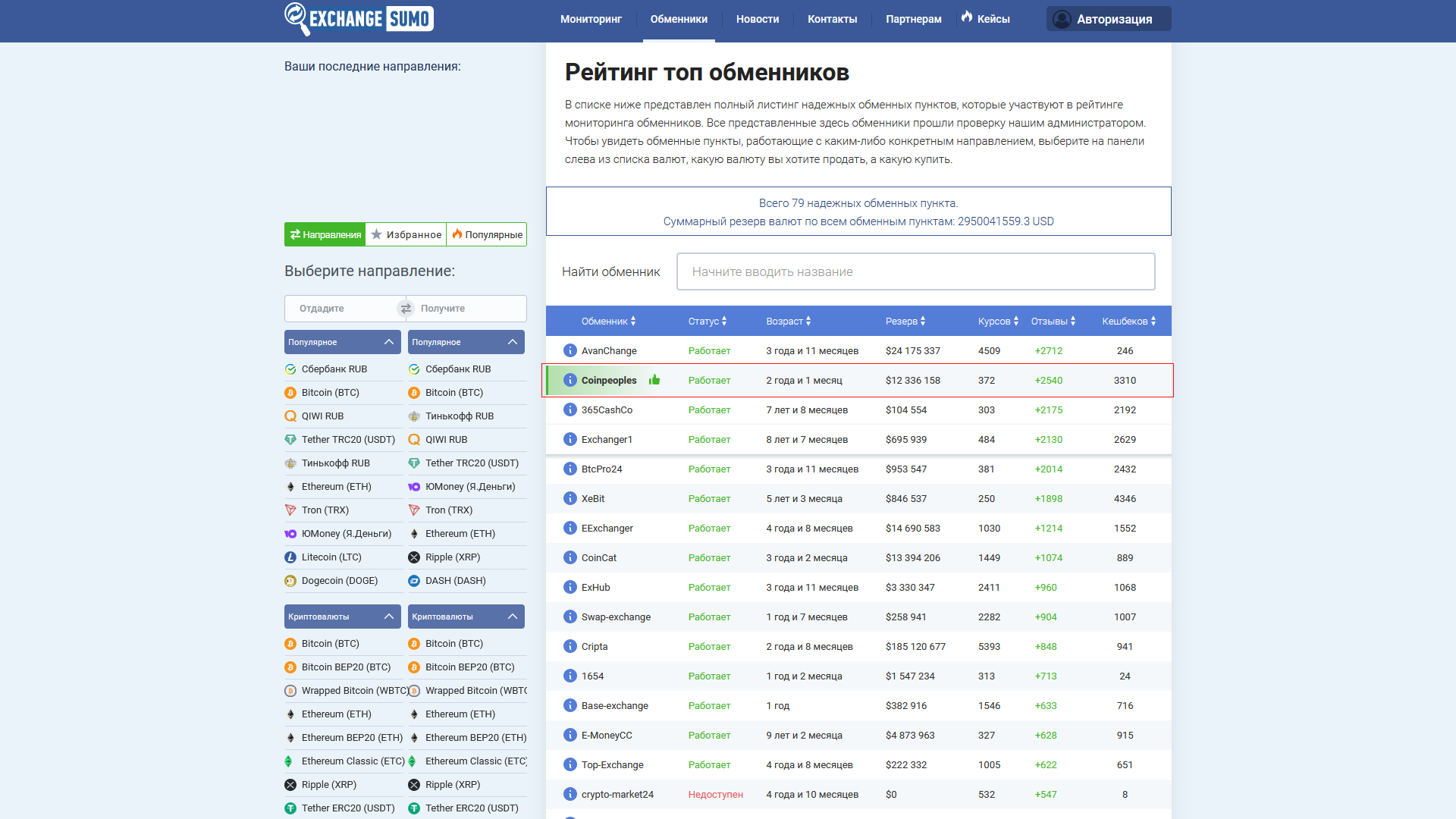Click the Найти обменник search field
Viewport: 1456px width, 819px height.
[915, 271]
